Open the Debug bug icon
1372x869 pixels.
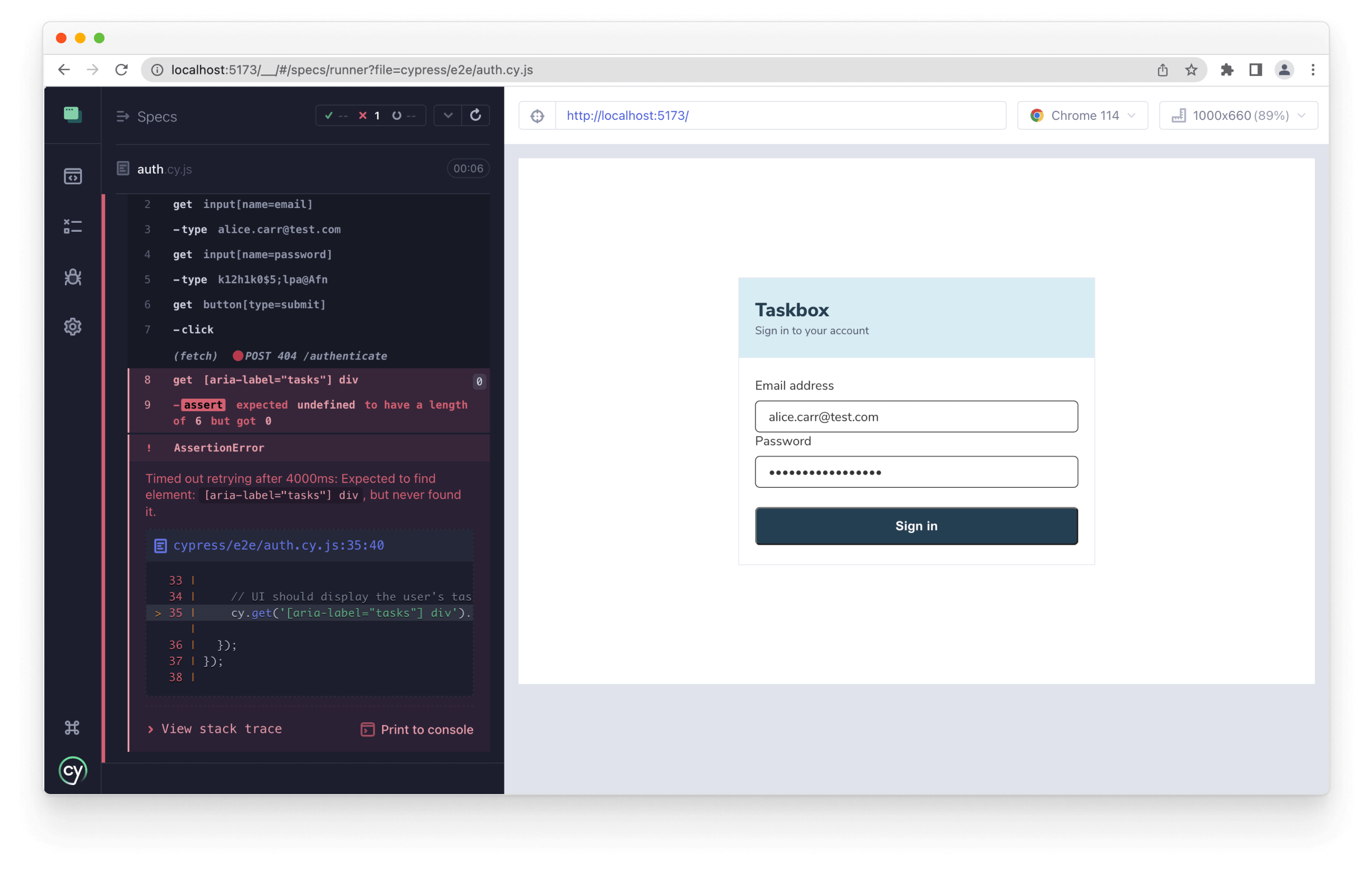(x=72, y=277)
